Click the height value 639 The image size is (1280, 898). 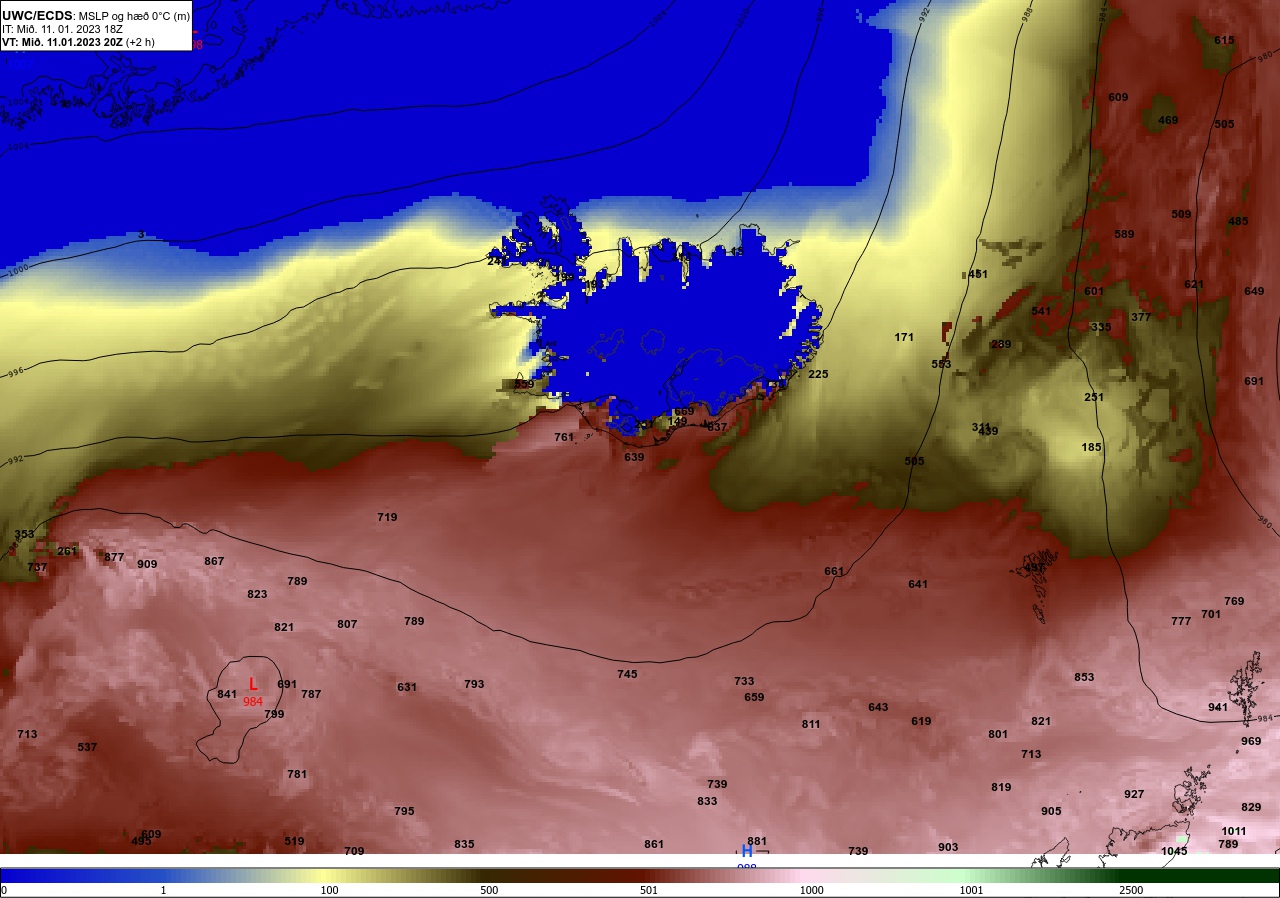634,457
